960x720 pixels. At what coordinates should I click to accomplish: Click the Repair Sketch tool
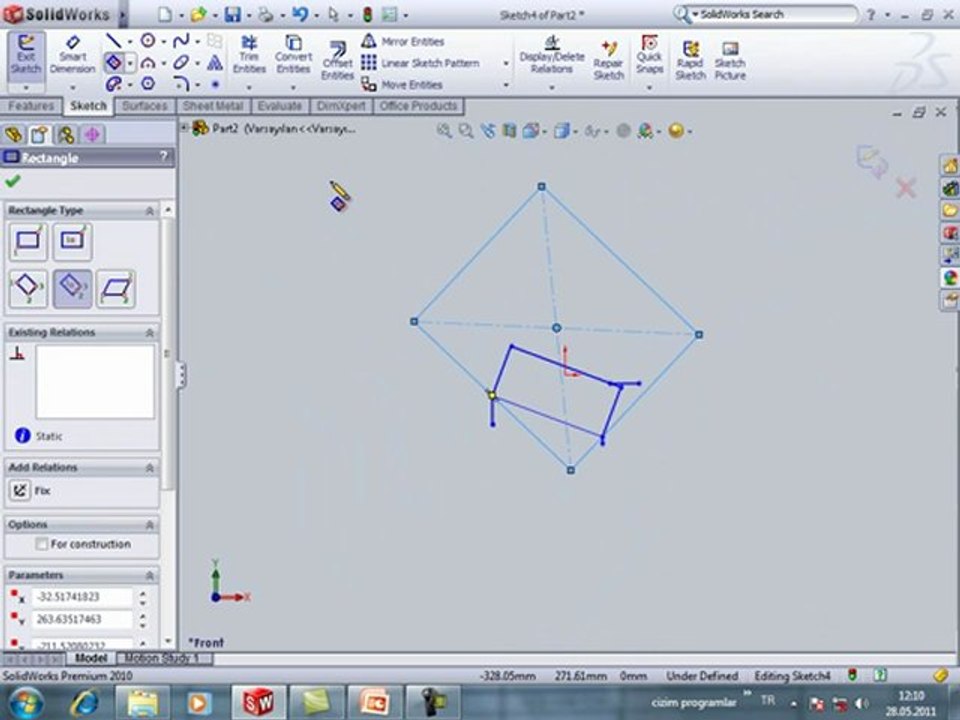609,61
